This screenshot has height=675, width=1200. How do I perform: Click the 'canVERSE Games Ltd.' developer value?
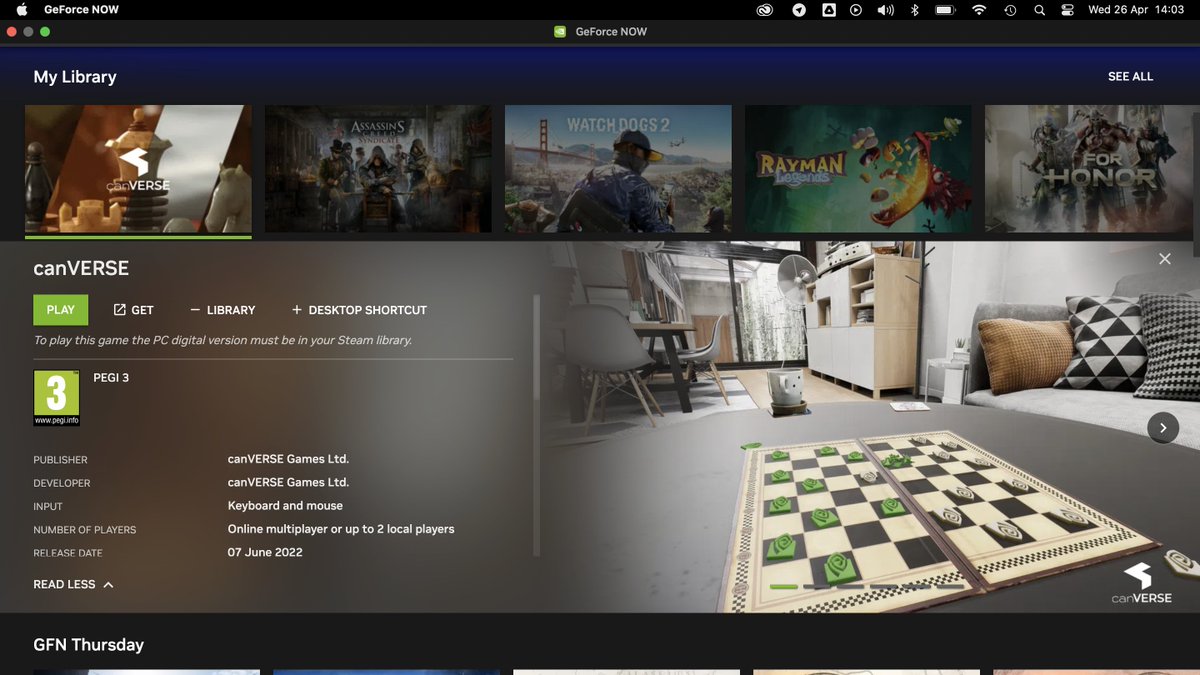tap(288, 482)
